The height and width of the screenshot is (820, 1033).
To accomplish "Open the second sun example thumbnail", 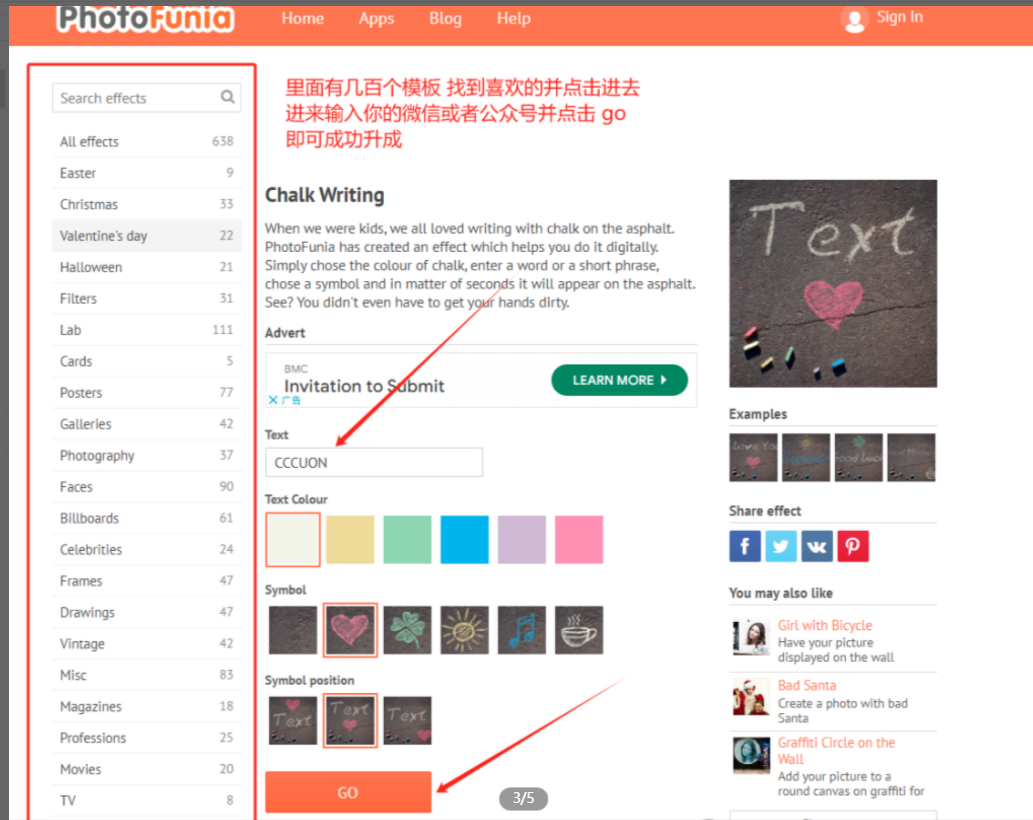I will coord(806,457).
